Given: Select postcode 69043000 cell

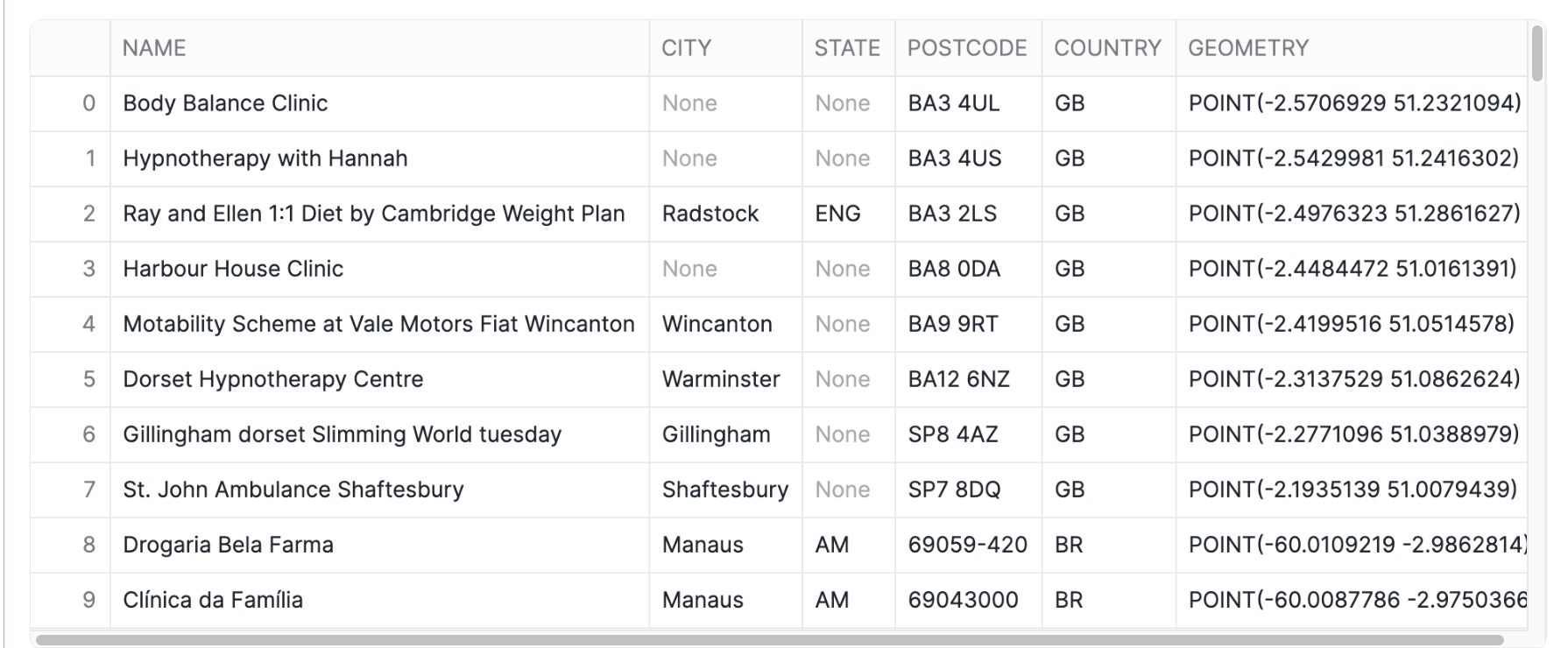Looking at the screenshot, I should [963, 600].
